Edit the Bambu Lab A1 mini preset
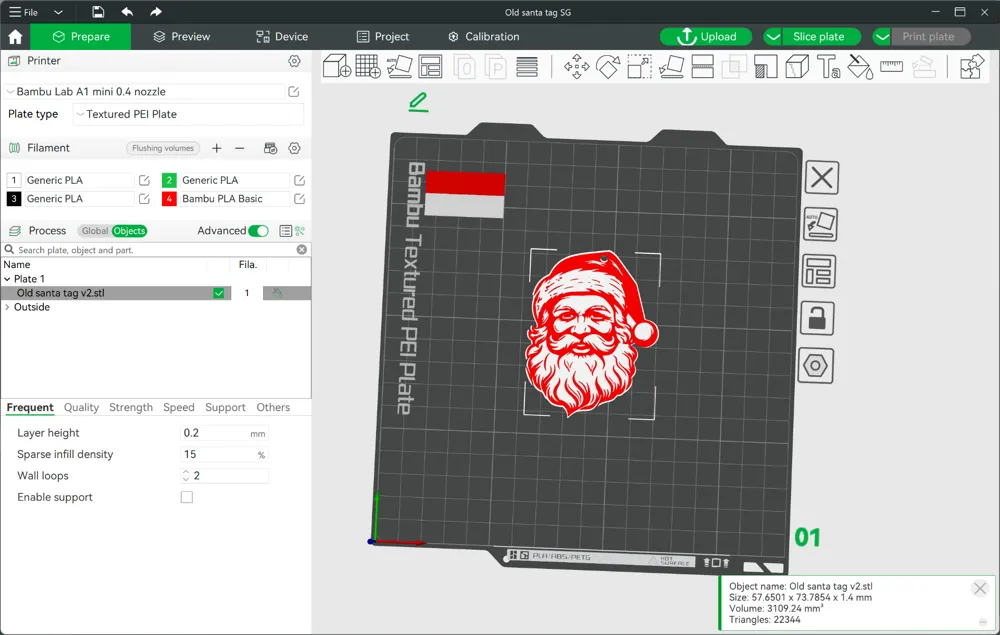The image size is (1000, 635). pos(293,92)
